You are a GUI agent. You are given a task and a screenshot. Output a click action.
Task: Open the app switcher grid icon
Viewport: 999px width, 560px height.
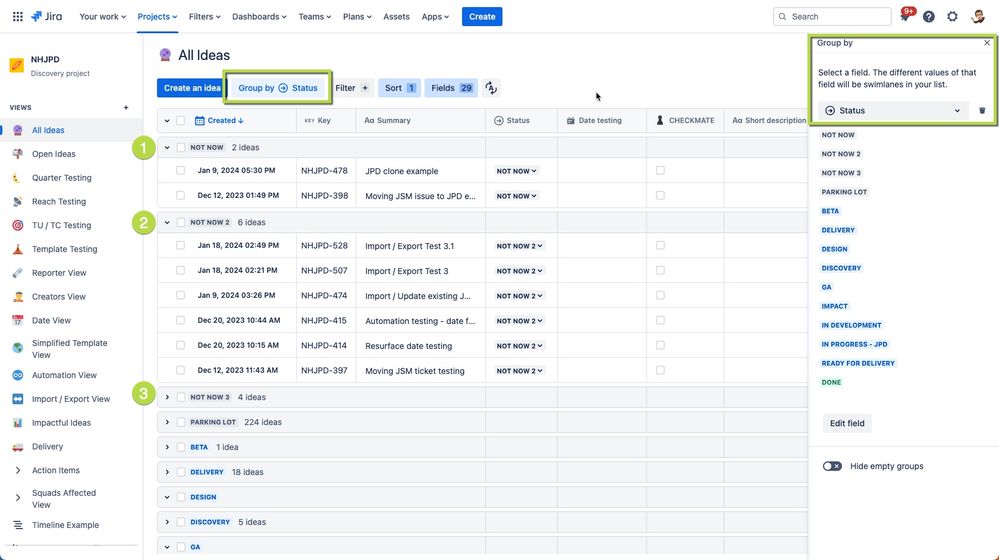17,16
